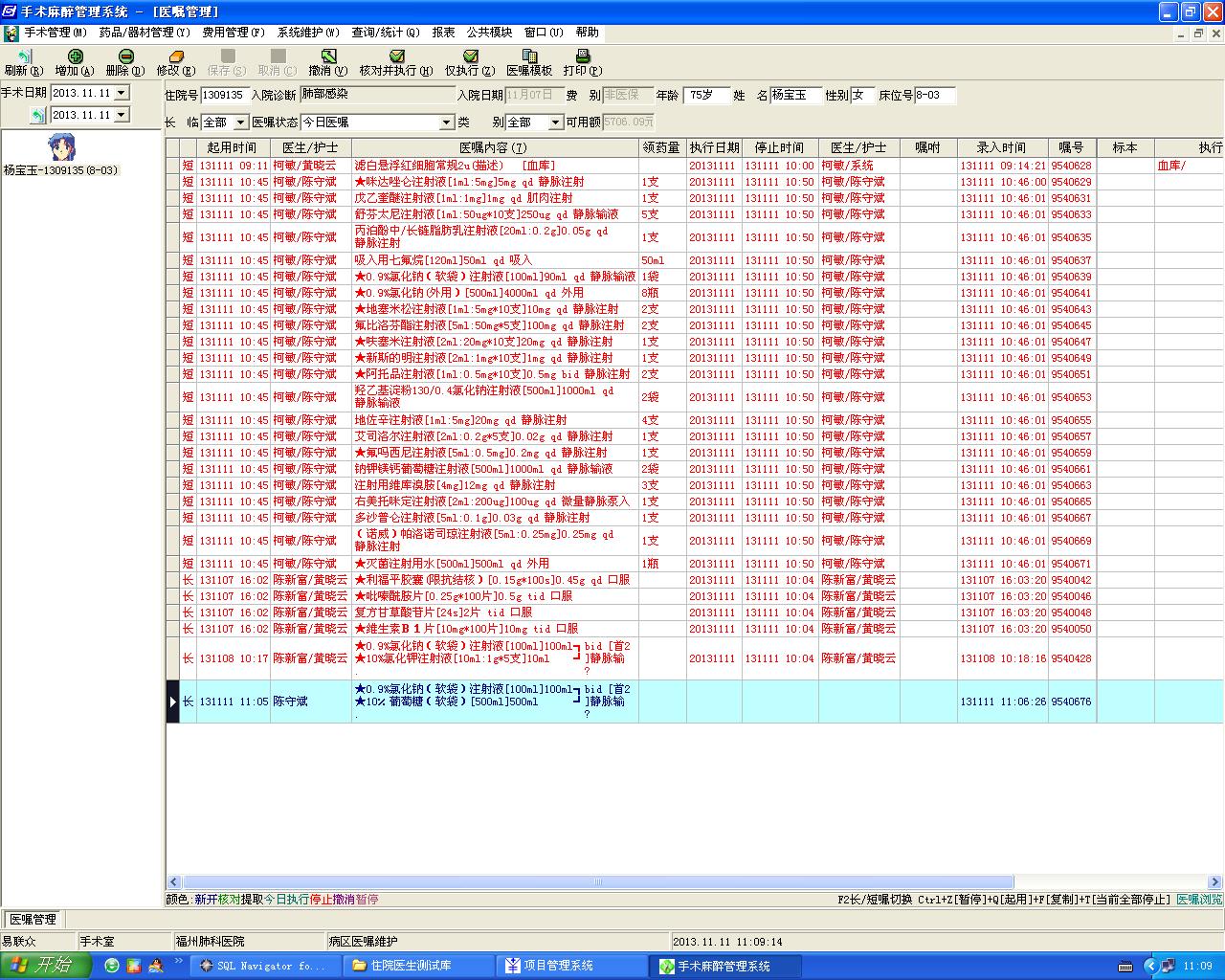Select order row 复方甘草酸苷片[24s]2片

(x=695, y=612)
